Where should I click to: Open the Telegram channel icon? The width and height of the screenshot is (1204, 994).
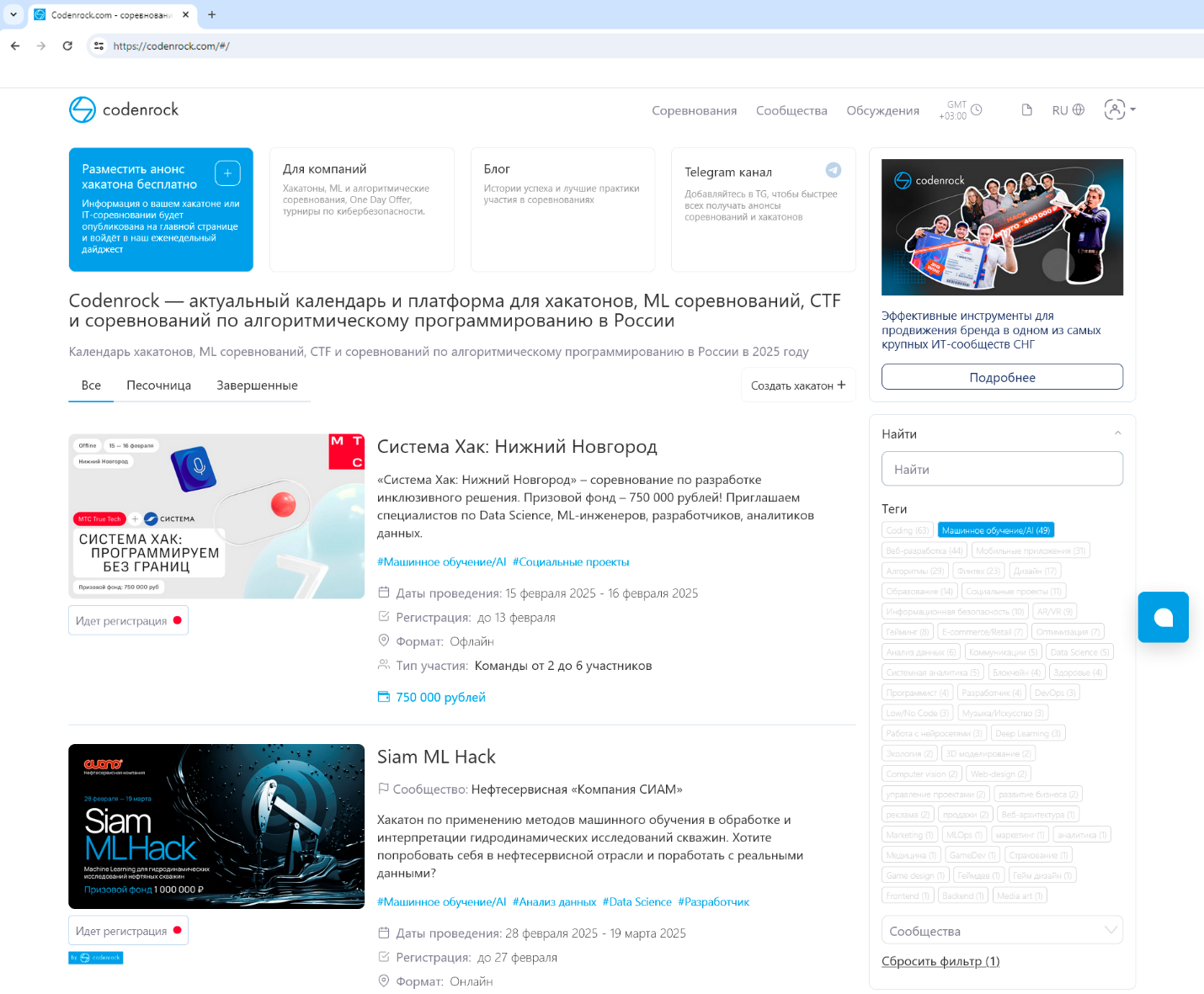point(833,170)
